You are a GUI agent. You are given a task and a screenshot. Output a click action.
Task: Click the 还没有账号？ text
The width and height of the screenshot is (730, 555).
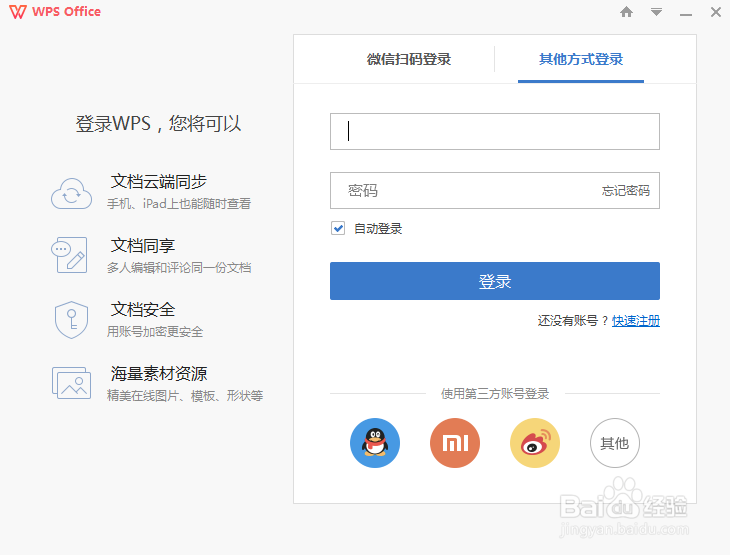pyautogui.click(x=574, y=320)
